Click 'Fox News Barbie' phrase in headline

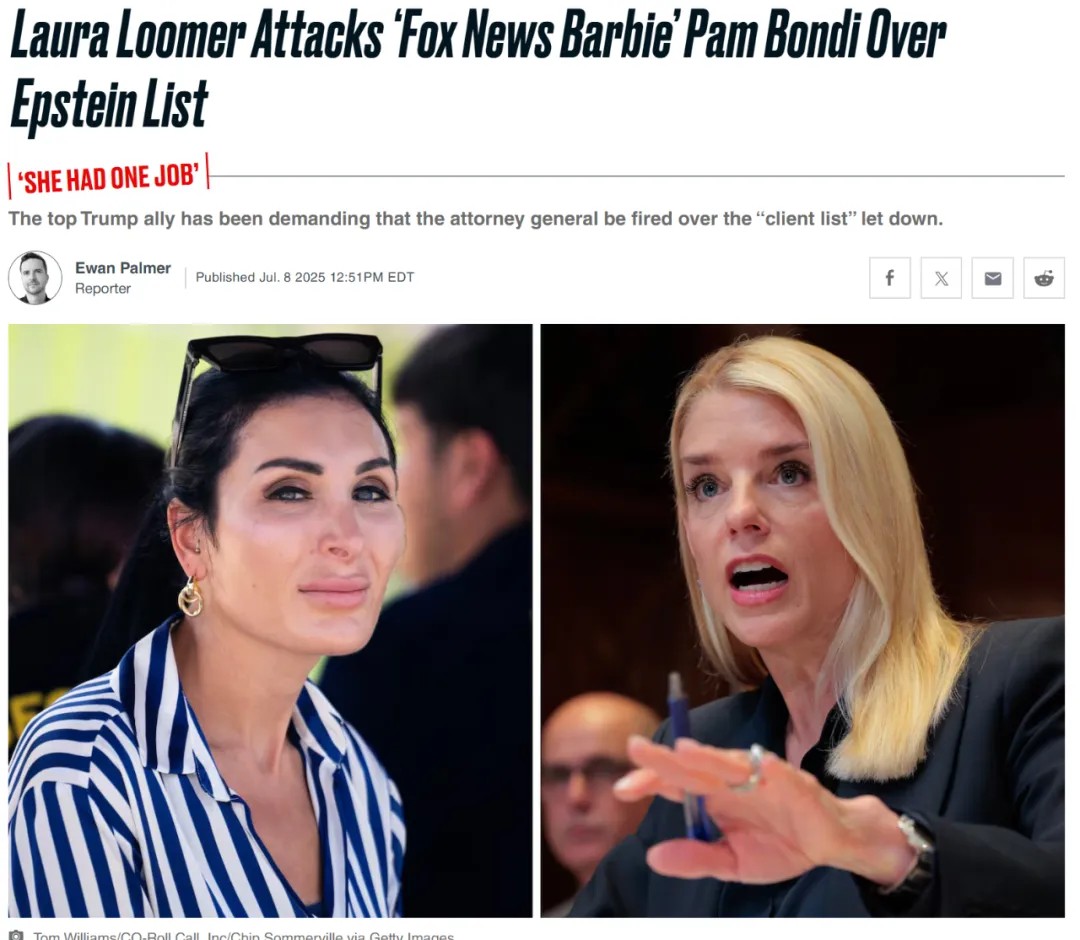[534, 36]
